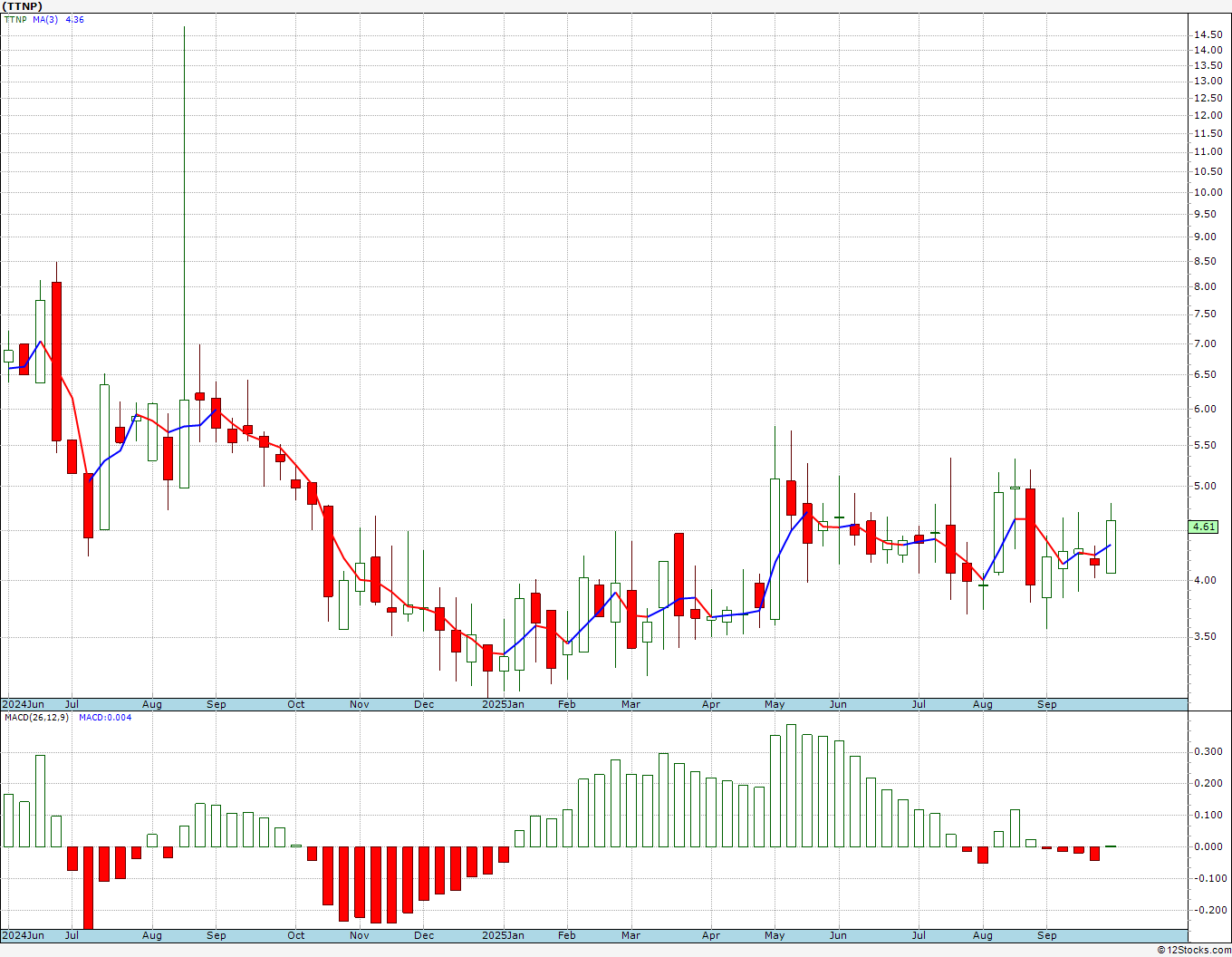
Task: Click Oct on the MACD panel date axis
Action: tap(295, 935)
